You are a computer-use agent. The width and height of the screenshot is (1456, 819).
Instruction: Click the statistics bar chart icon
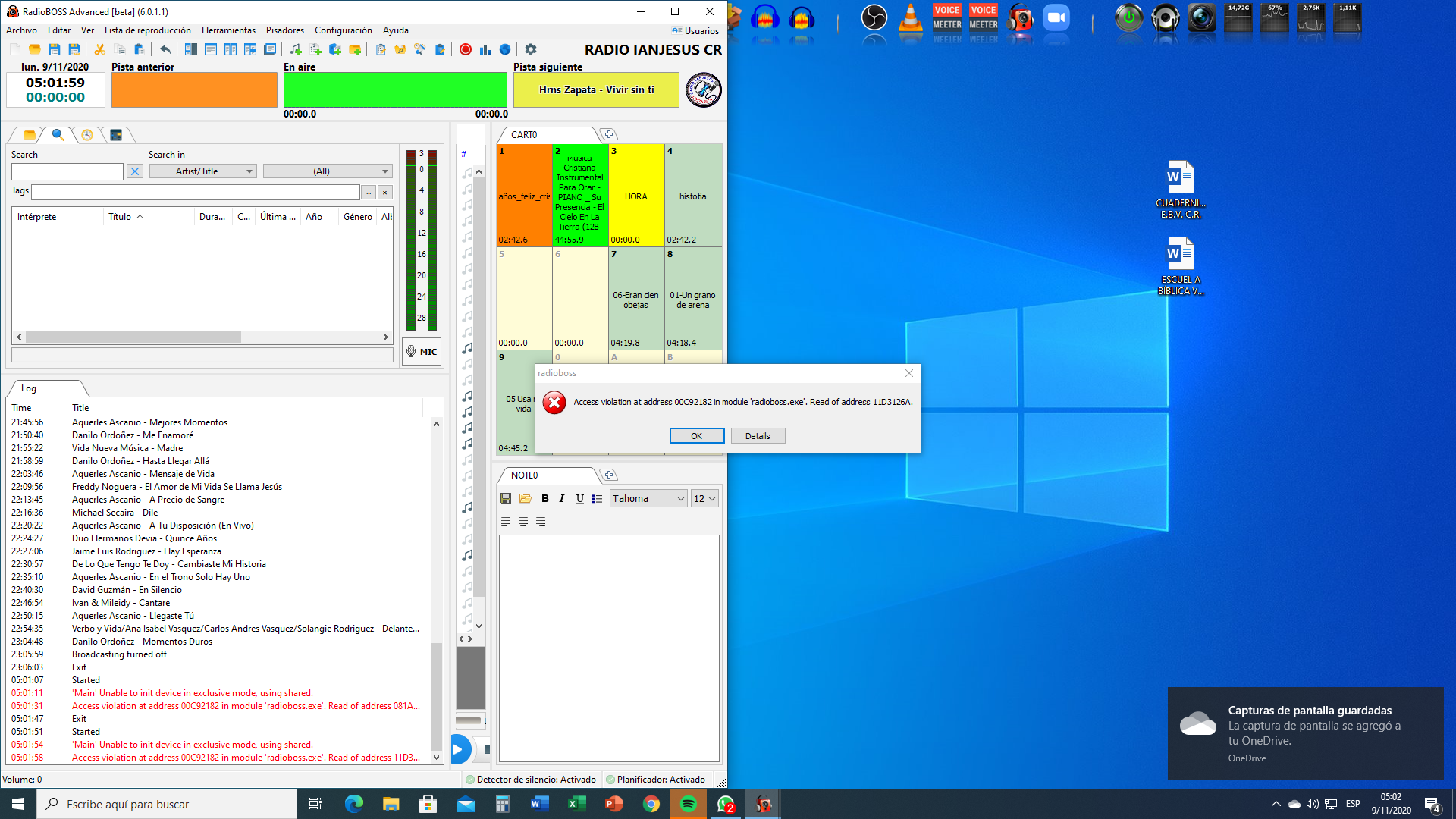coord(485,50)
